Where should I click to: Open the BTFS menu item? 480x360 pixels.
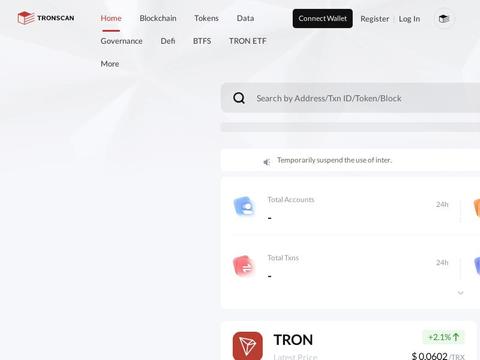(x=202, y=41)
